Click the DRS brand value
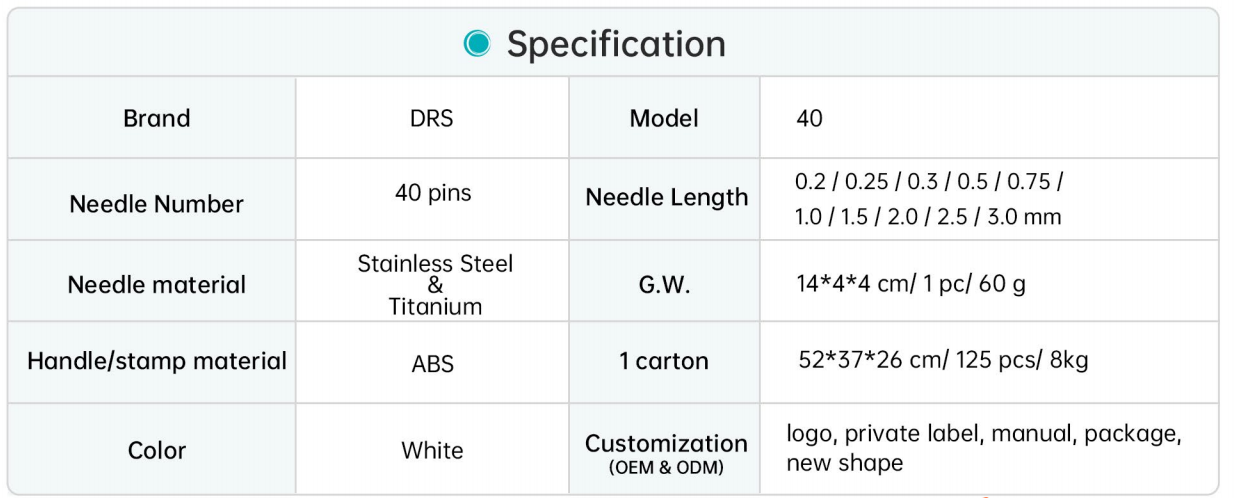The width and height of the screenshot is (1234, 498). pos(432,118)
